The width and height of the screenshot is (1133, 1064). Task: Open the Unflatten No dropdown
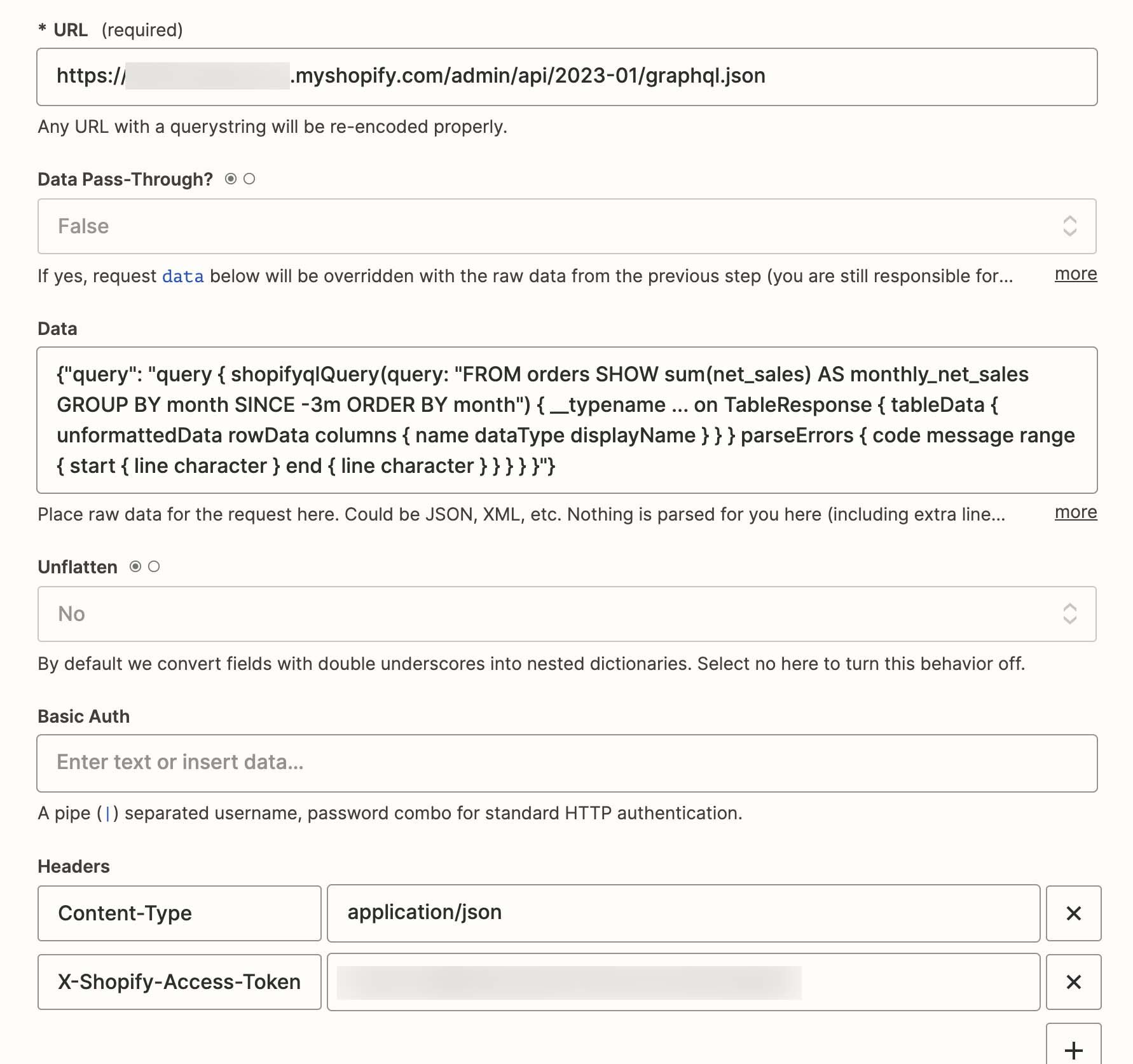[547, 614]
